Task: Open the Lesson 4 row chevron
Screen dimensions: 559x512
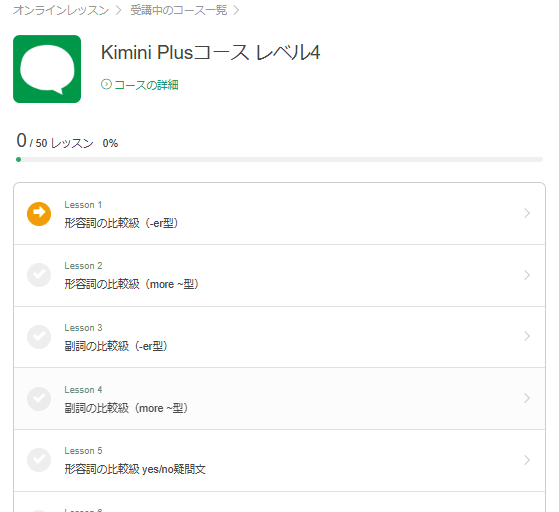Action: [x=527, y=398]
